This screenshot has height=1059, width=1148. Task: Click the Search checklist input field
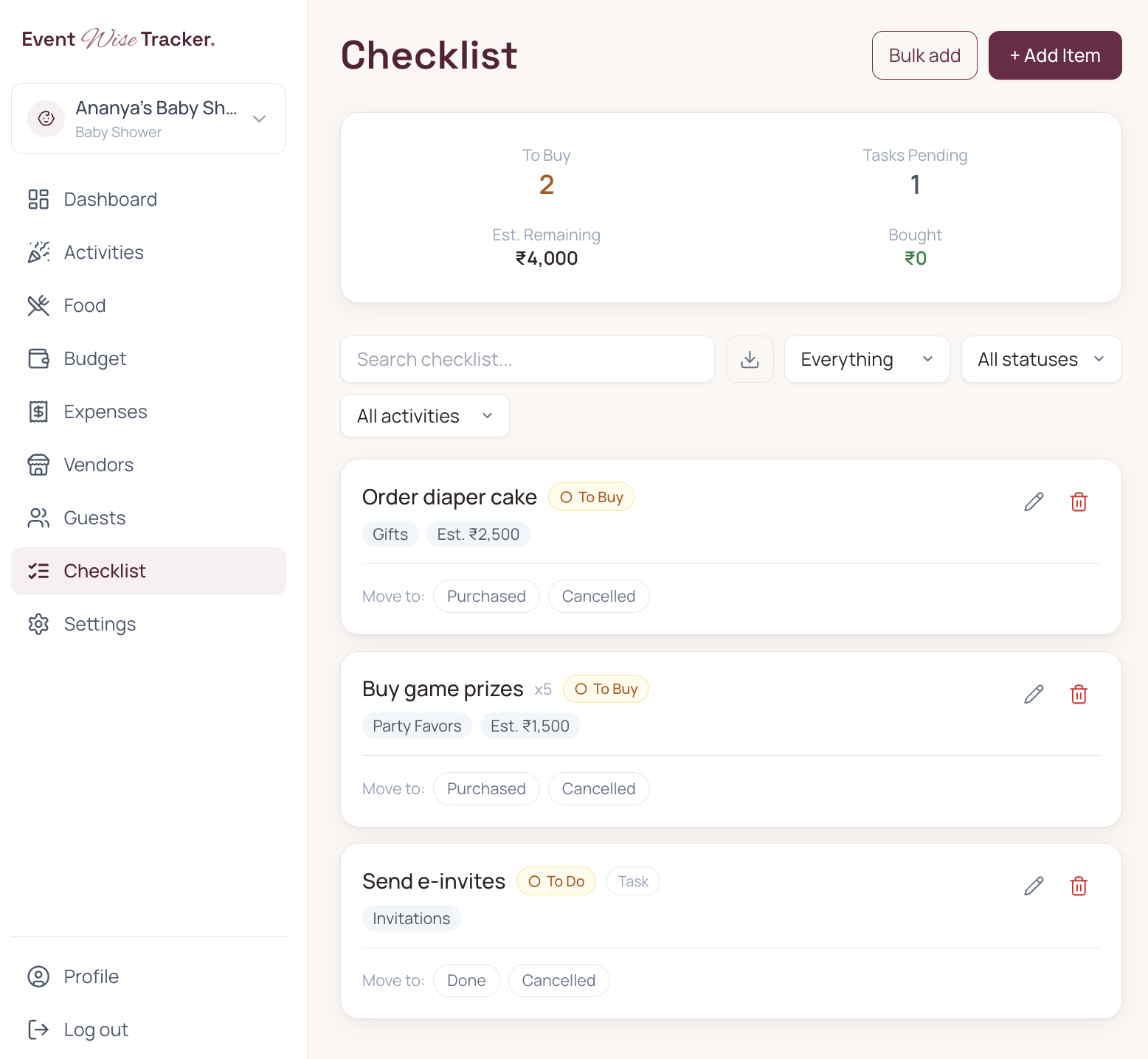coord(528,359)
